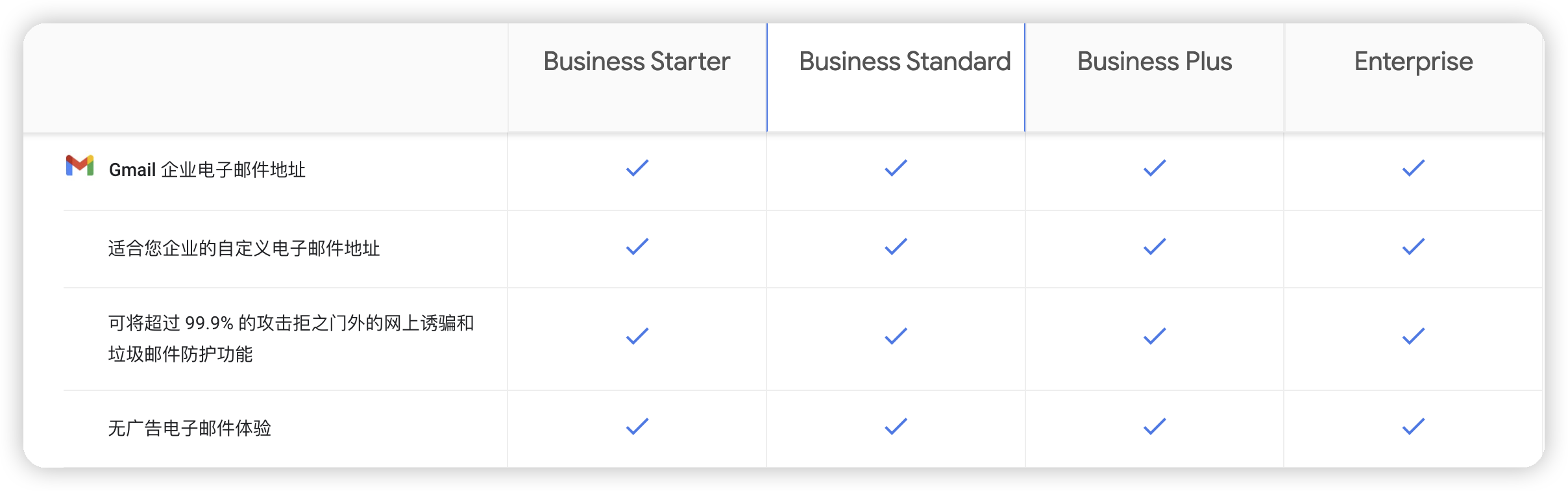Click Enterprise checkmark for ad-free email experience

point(1413,427)
